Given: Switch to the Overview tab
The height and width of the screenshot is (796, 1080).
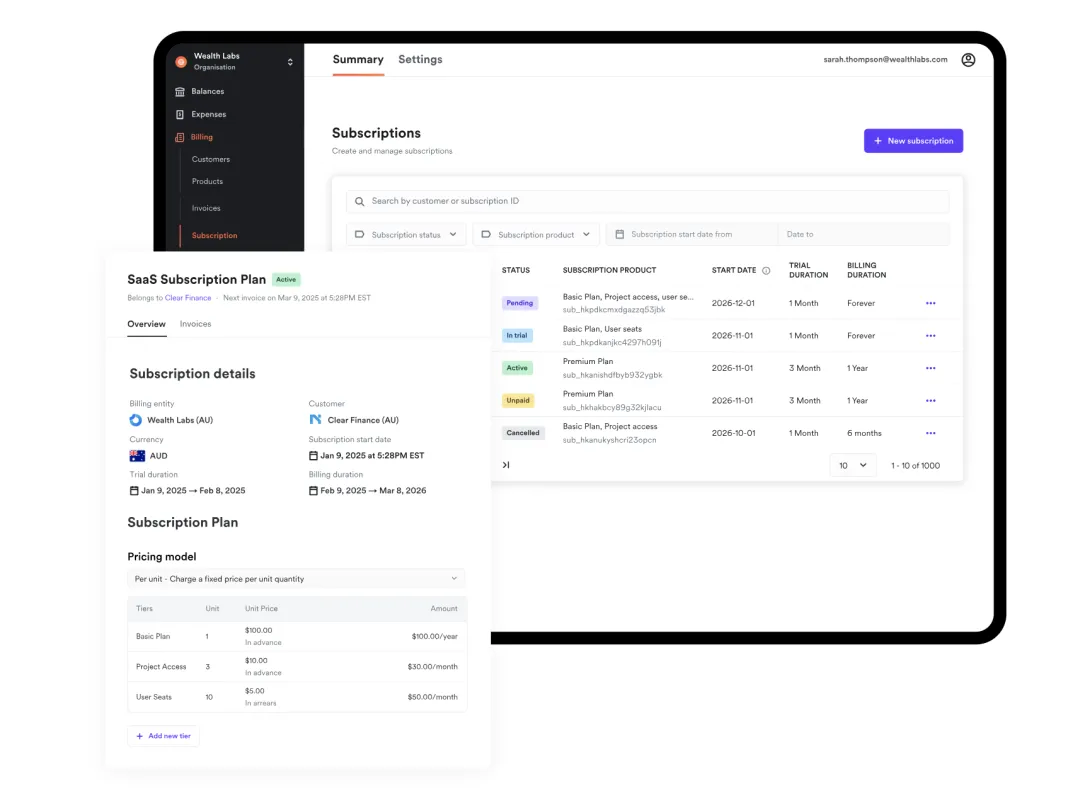Looking at the screenshot, I should [x=146, y=324].
